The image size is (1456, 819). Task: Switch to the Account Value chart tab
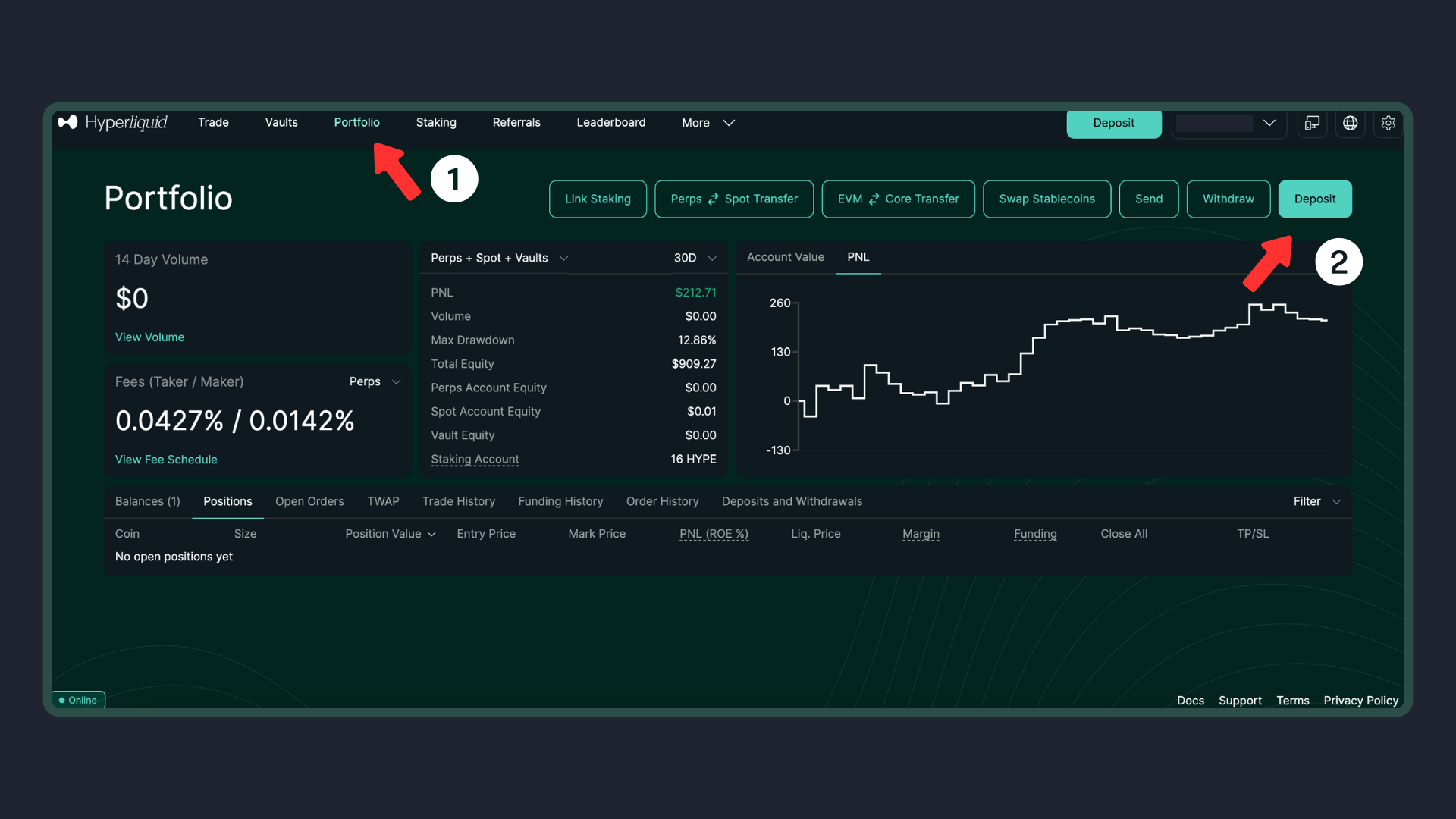click(x=785, y=257)
